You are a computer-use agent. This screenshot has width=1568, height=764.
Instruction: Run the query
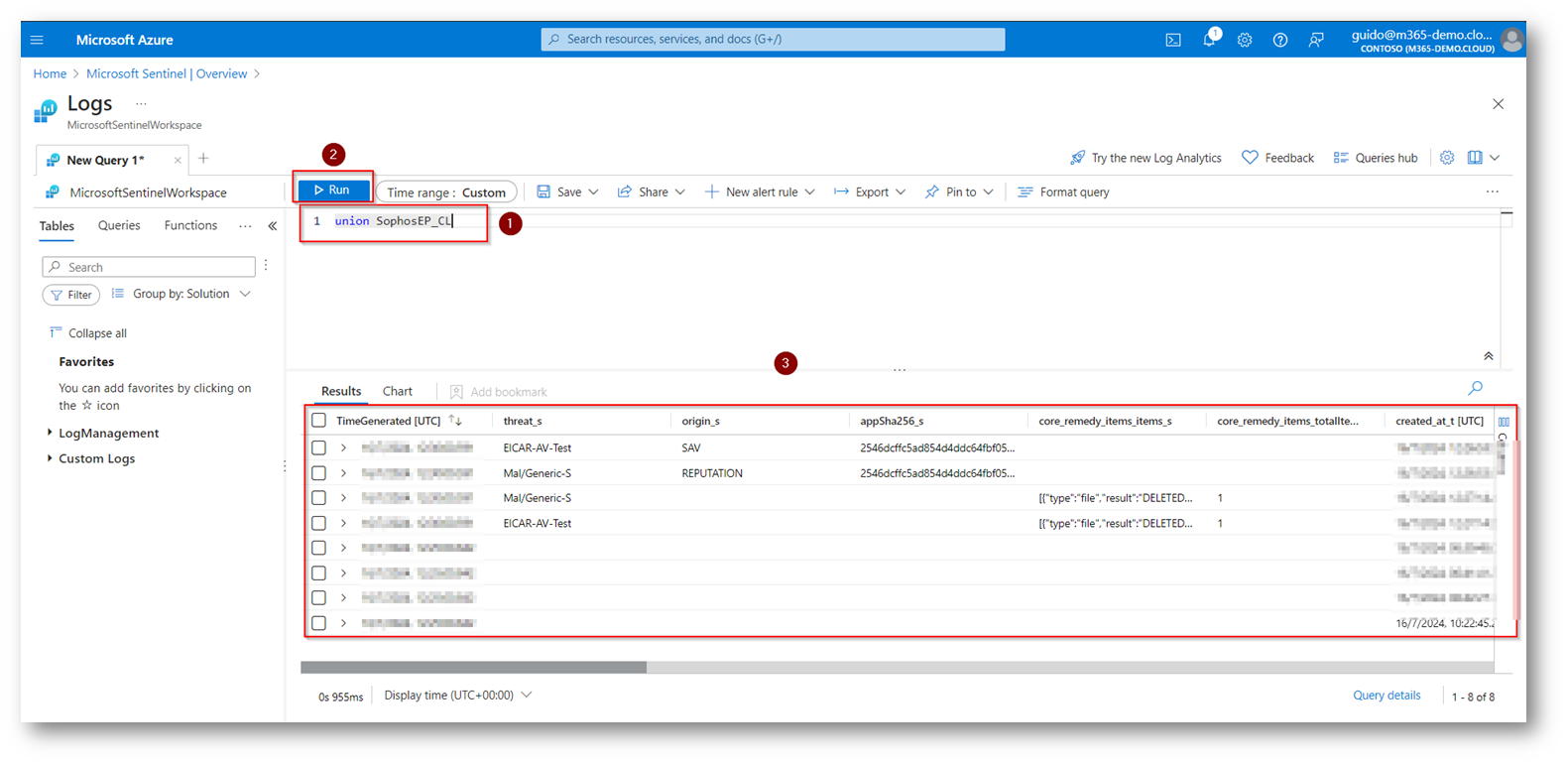pyautogui.click(x=332, y=190)
